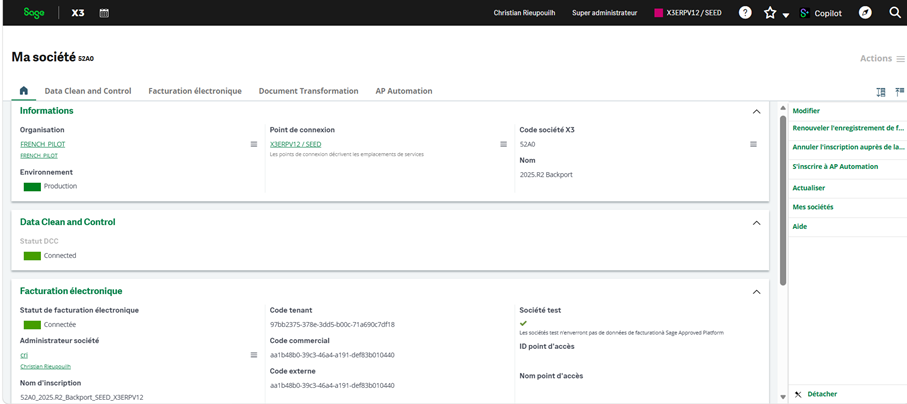The width and height of the screenshot is (907, 404).
Task: Click the scrollbar up arrow
Action: coord(783,108)
